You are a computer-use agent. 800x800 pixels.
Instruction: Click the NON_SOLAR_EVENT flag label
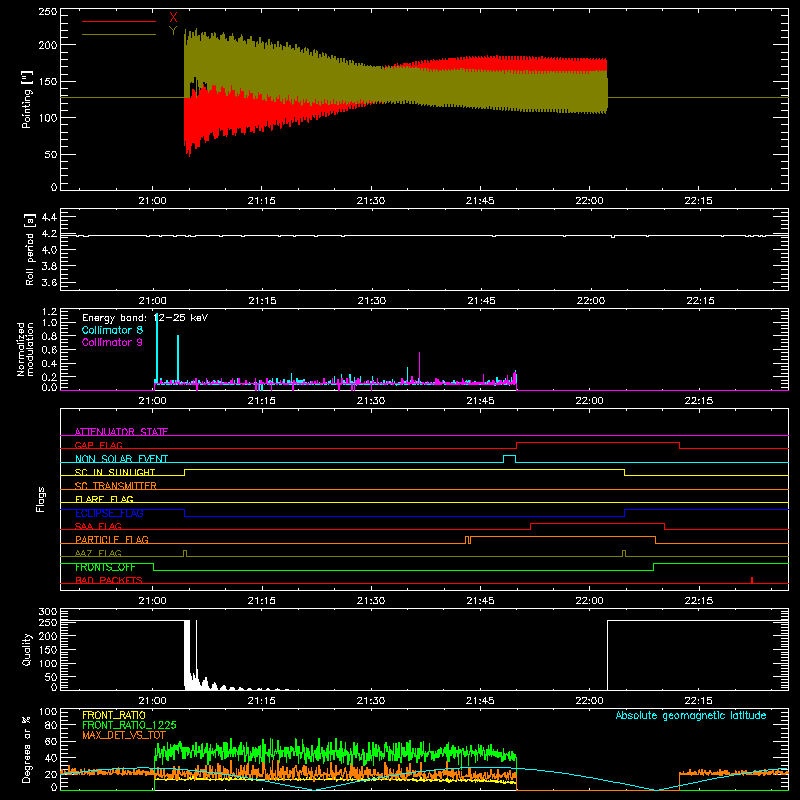point(121,459)
